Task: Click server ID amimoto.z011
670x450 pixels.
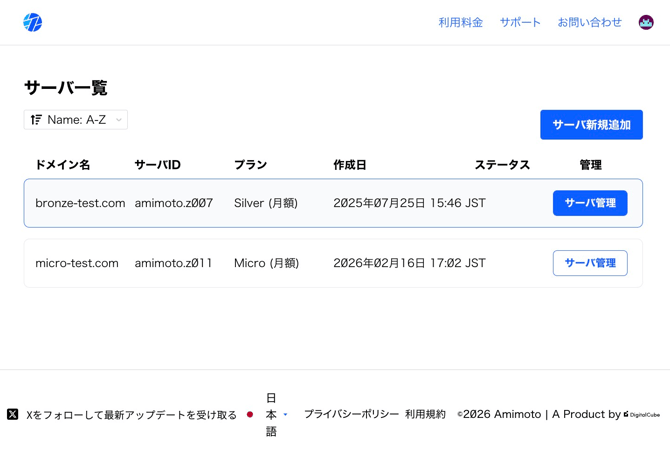Action: coord(173,263)
